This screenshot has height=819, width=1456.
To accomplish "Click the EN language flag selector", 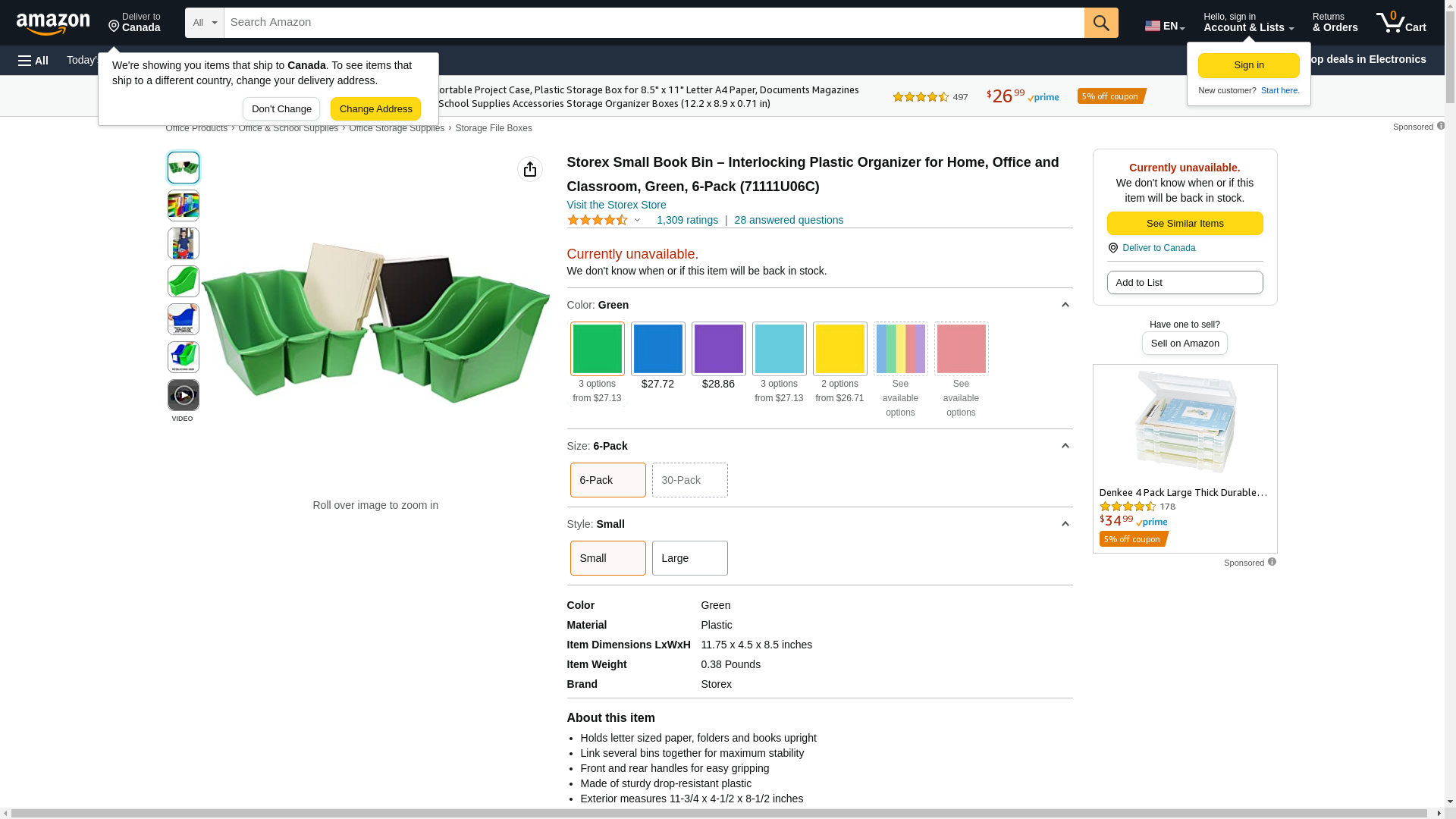I will pos(1165,26).
